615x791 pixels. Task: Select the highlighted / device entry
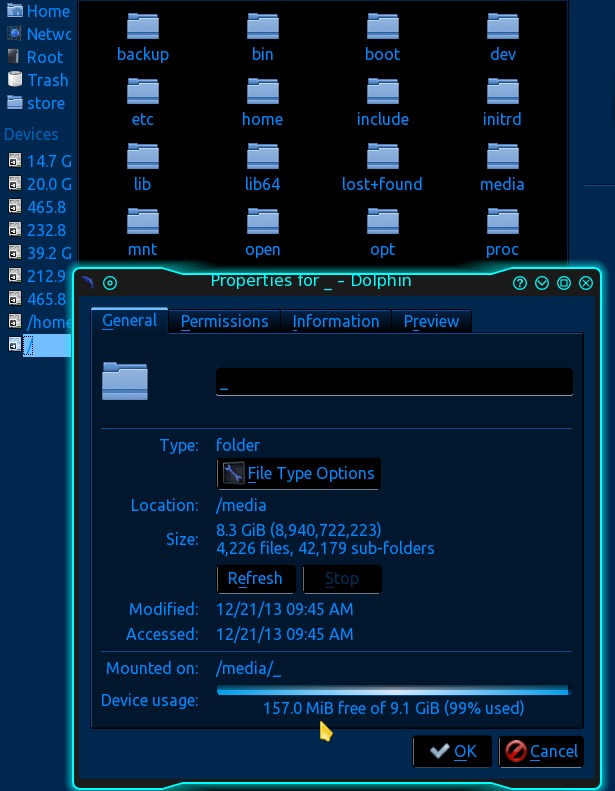39,345
